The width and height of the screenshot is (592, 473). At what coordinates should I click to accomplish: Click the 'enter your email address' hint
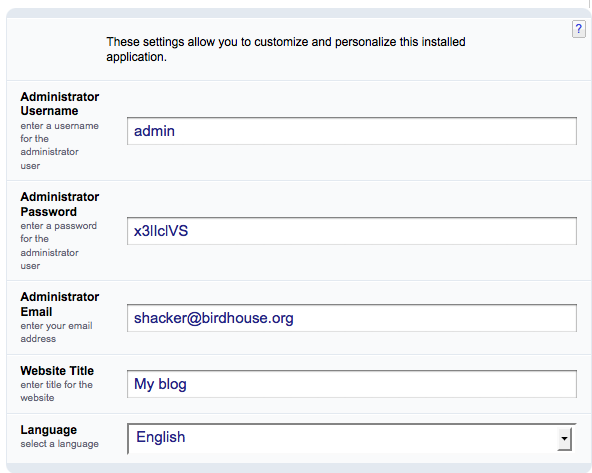point(56,332)
